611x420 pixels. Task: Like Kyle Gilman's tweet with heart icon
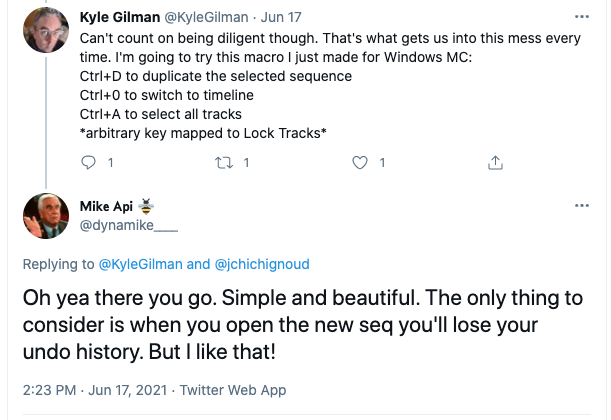[360, 162]
